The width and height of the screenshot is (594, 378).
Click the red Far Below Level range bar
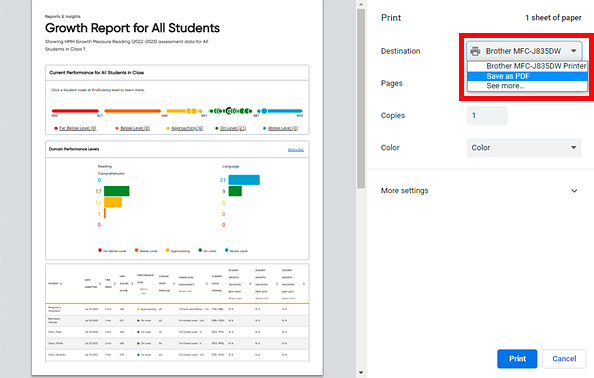[x=75, y=111]
